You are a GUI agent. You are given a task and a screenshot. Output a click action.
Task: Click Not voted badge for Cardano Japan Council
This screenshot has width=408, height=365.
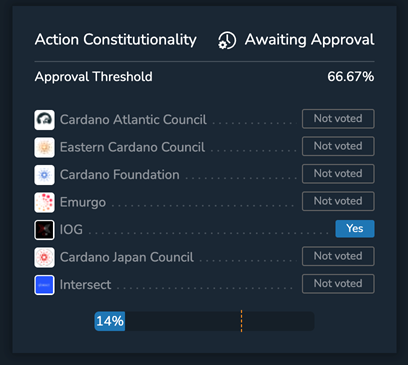tap(338, 256)
